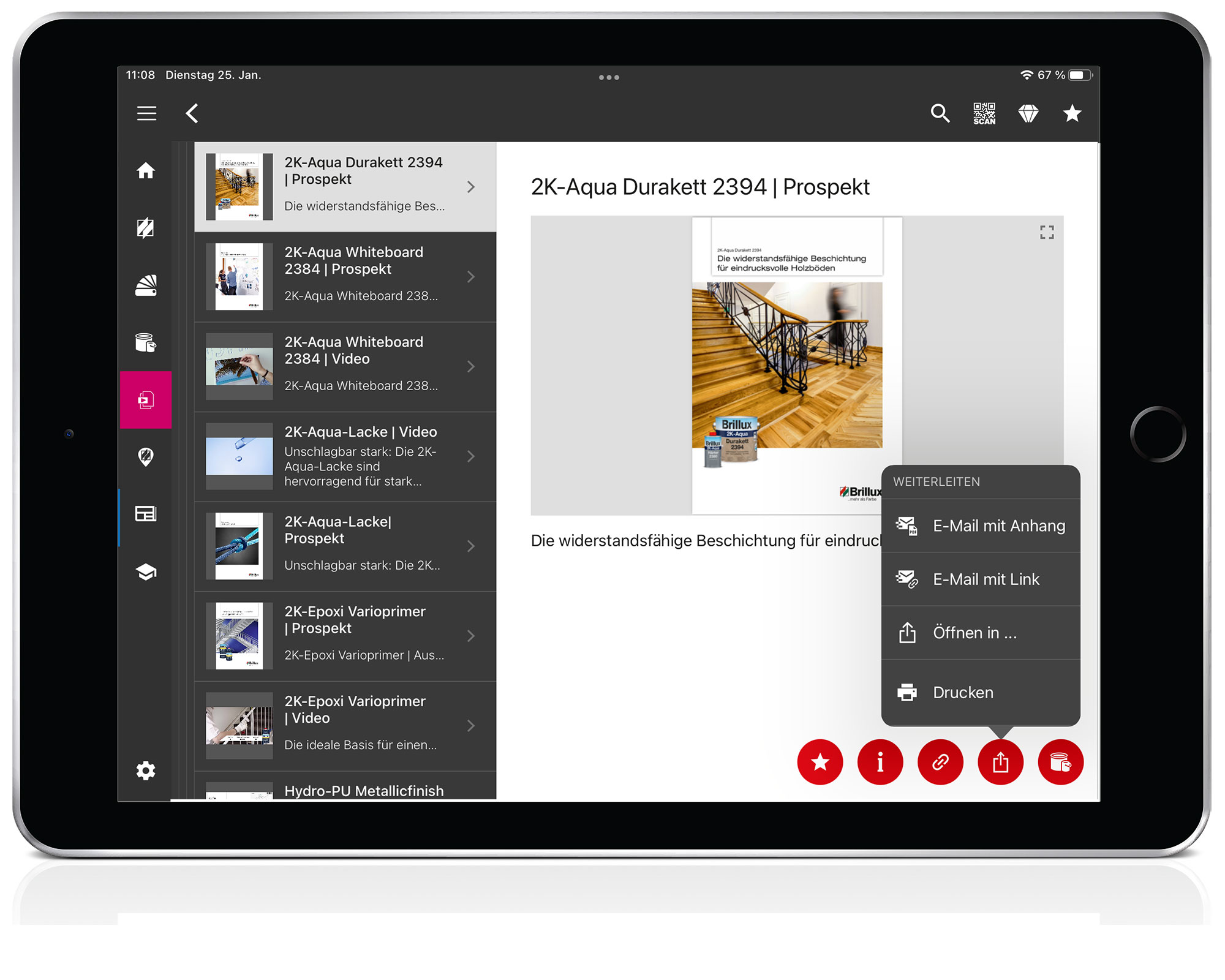The width and height of the screenshot is (1225, 980).
Task: Select the highlighted media documents sidebar item
Action: (x=146, y=400)
